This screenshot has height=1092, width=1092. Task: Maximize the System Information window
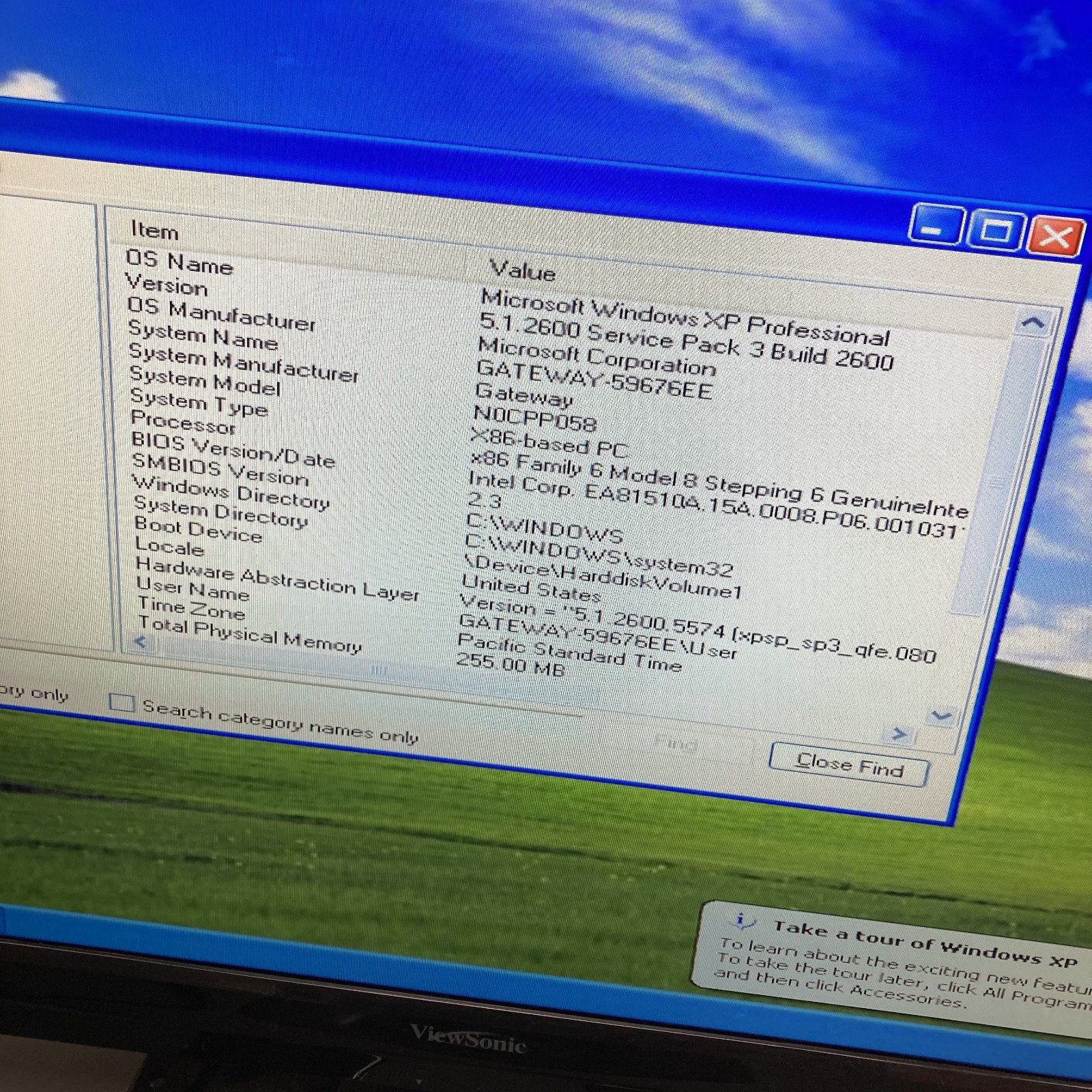pyautogui.click(x=996, y=232)
